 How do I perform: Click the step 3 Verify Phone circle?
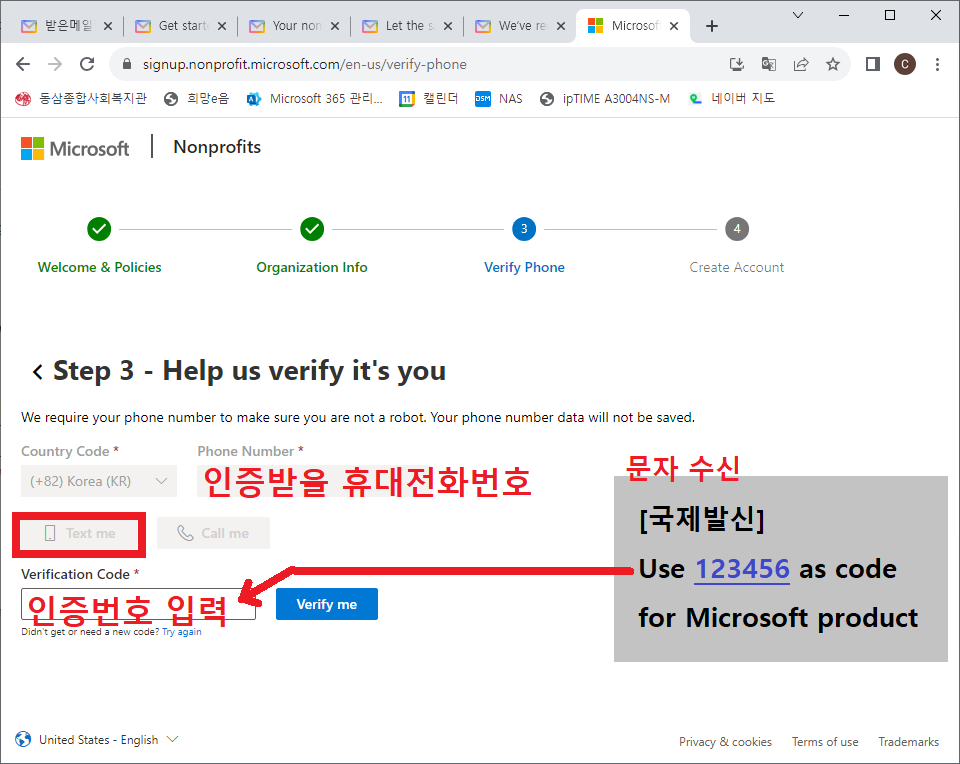(524, 229)
